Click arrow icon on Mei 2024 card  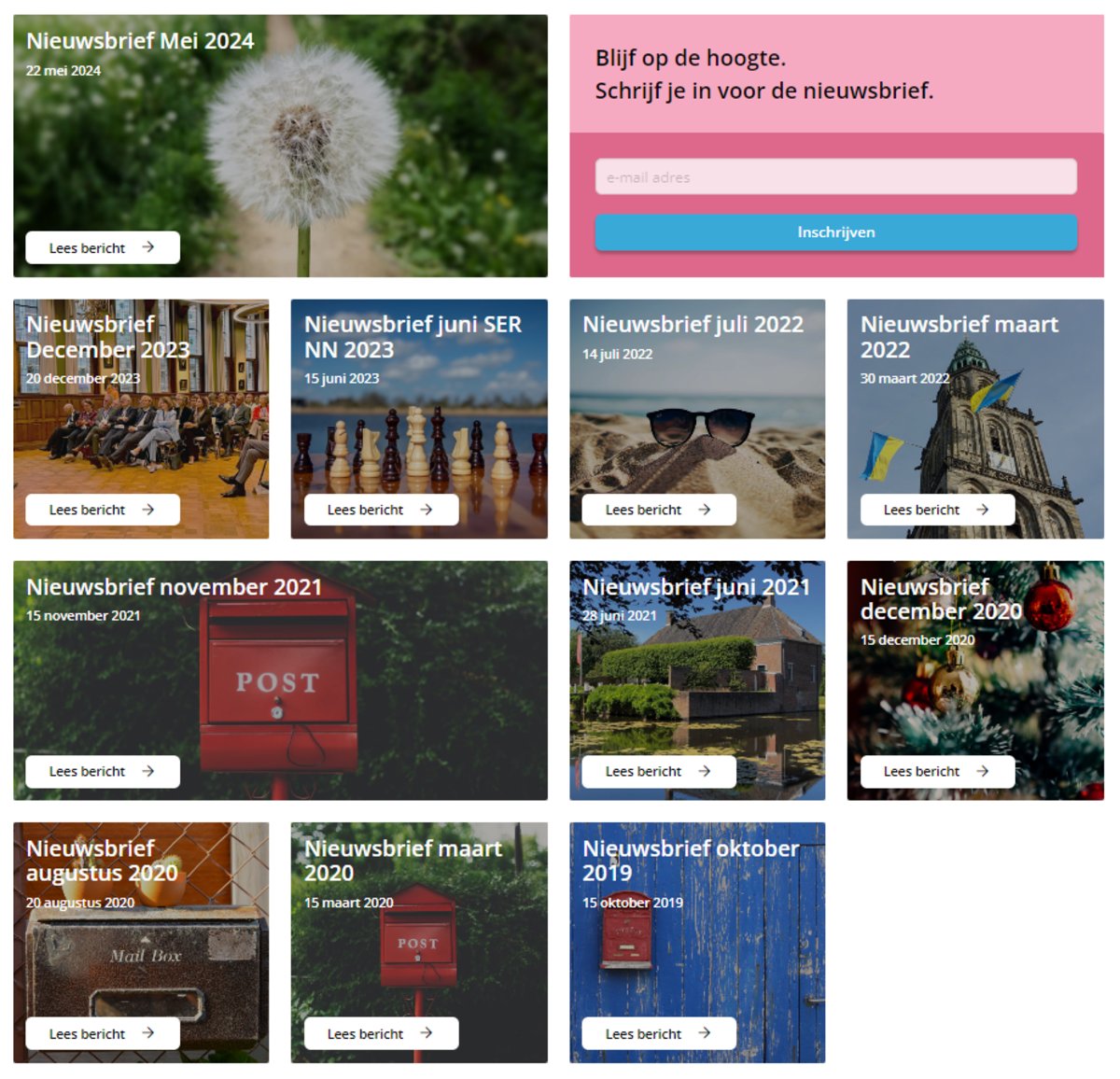click(x=148, y=247)
